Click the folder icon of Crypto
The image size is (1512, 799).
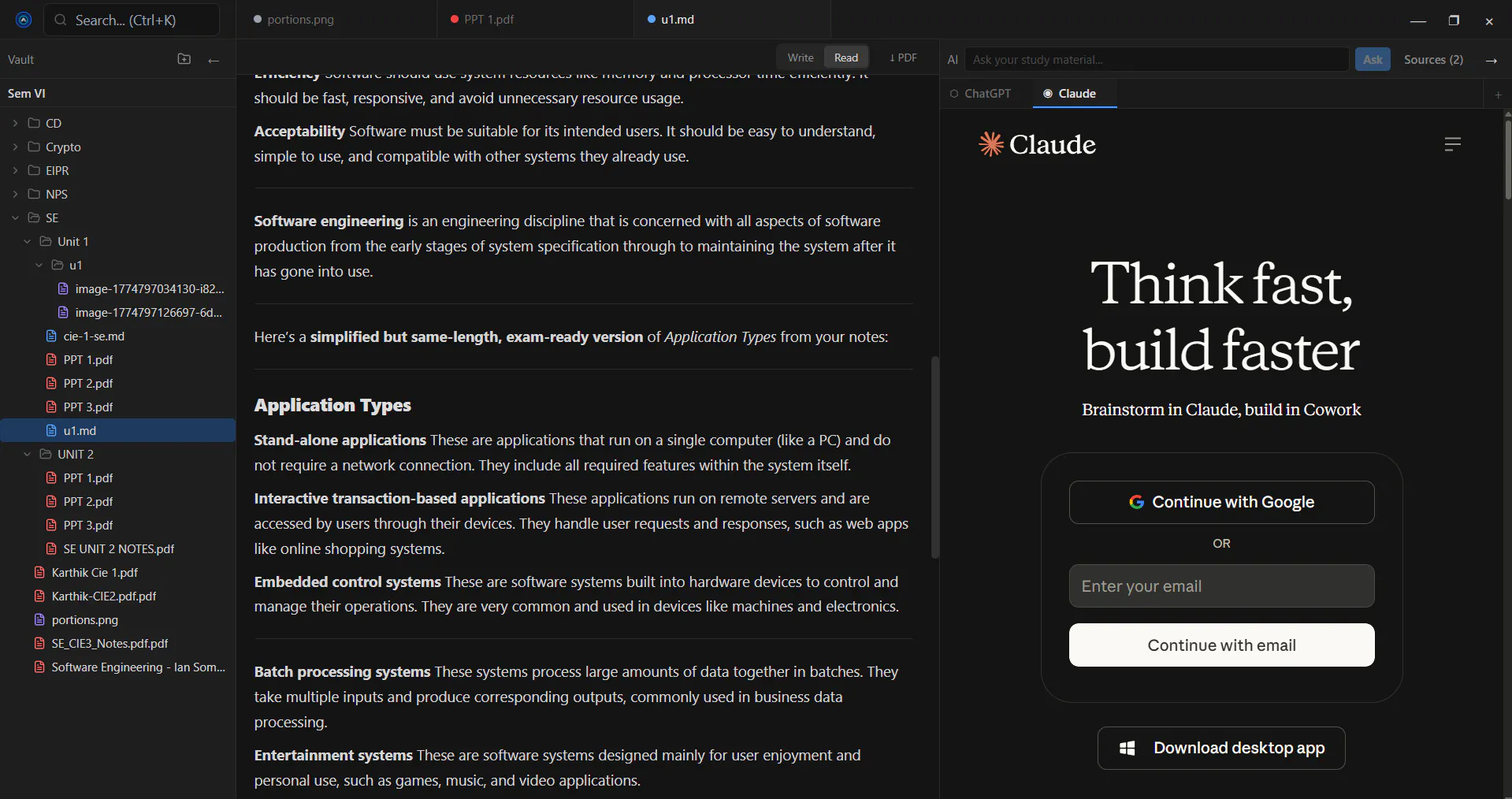pyautogui.click(x=34, y=147)
